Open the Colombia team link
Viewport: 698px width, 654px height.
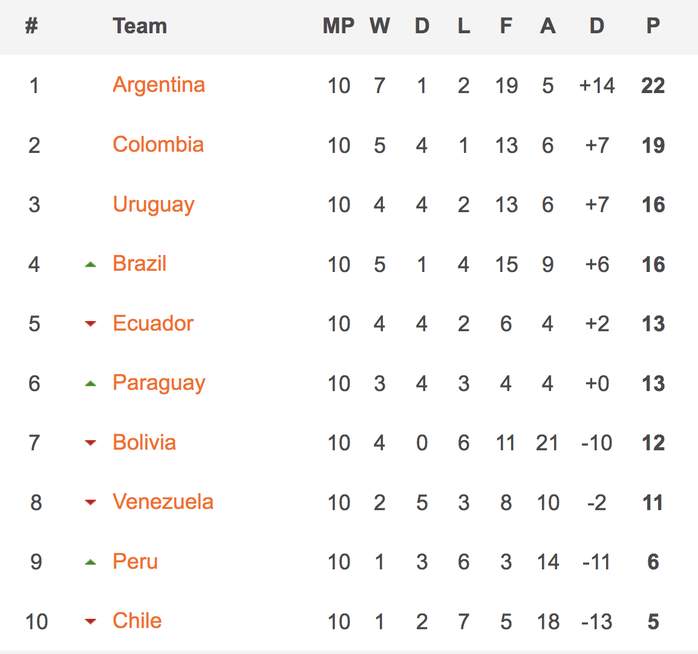(158, 145)
